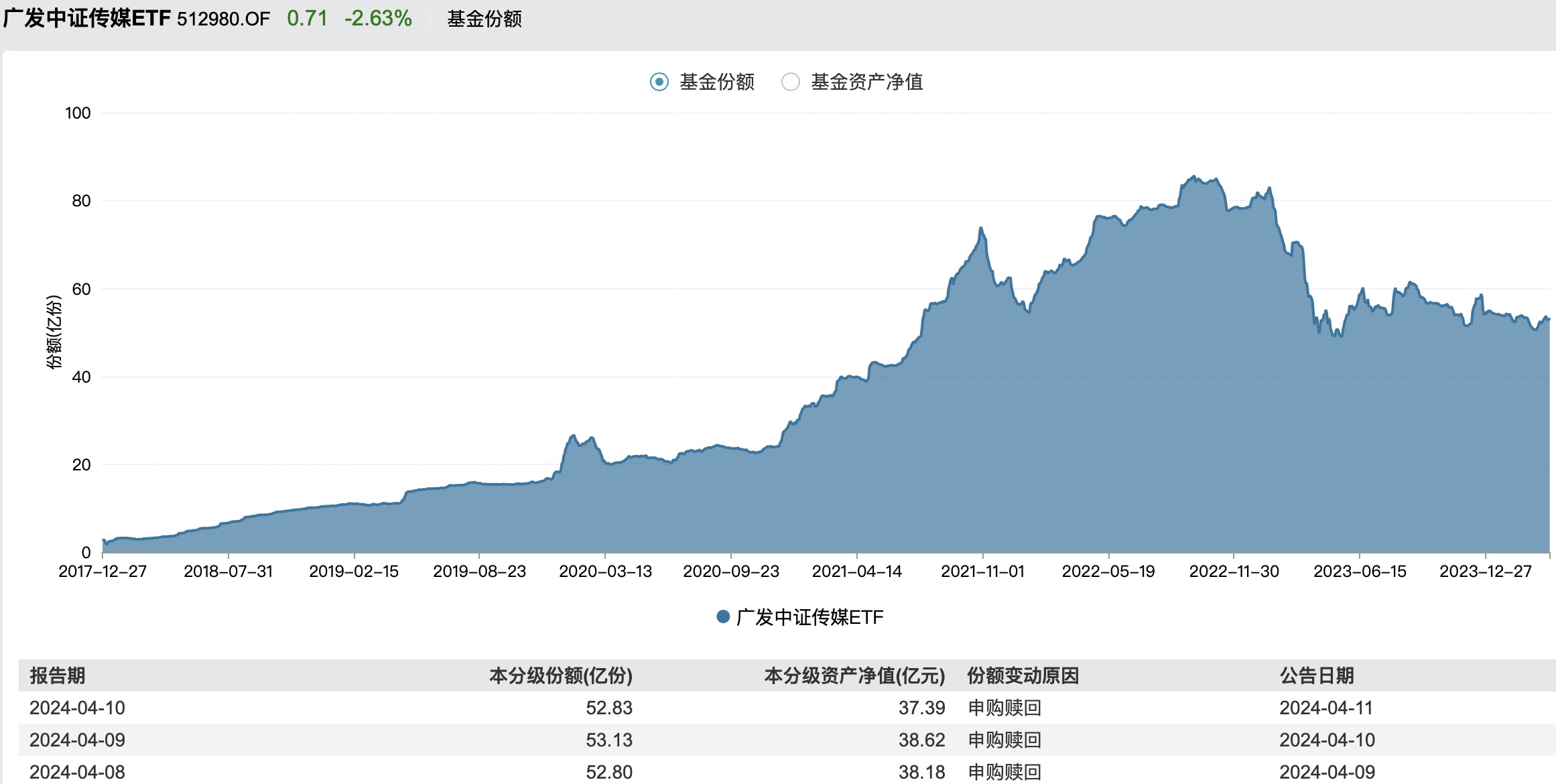Sort by the 报告期 column header
The image size is (1556, 784).
pos(58,676)
